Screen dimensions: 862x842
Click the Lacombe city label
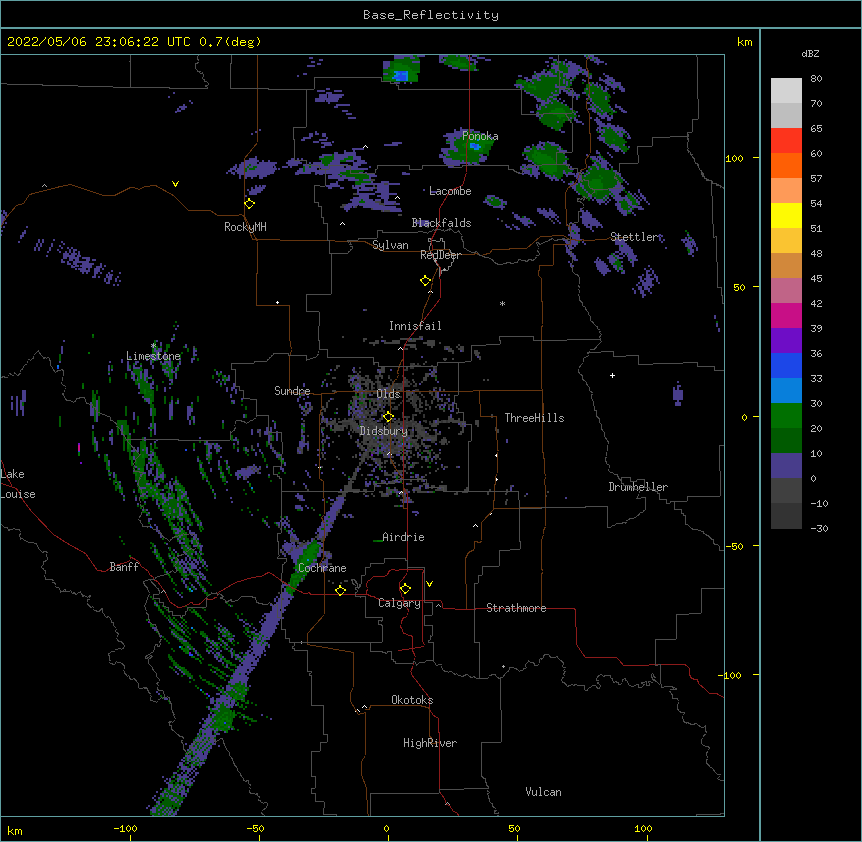450,191
